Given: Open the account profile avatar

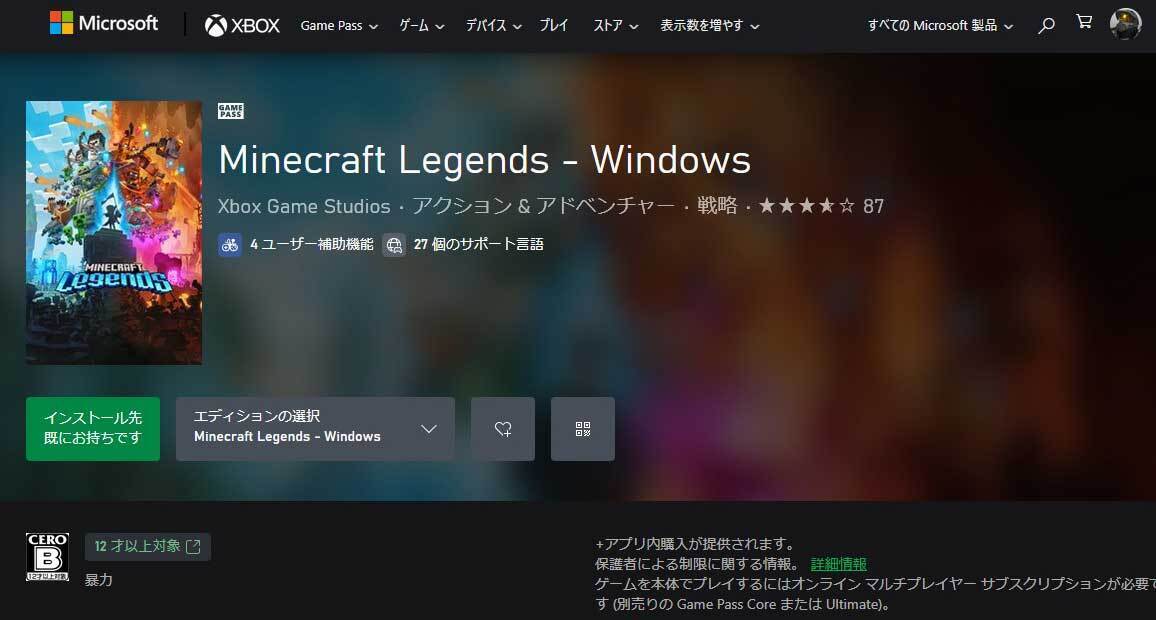Looking at the screenshot, I should (1125, 24).
